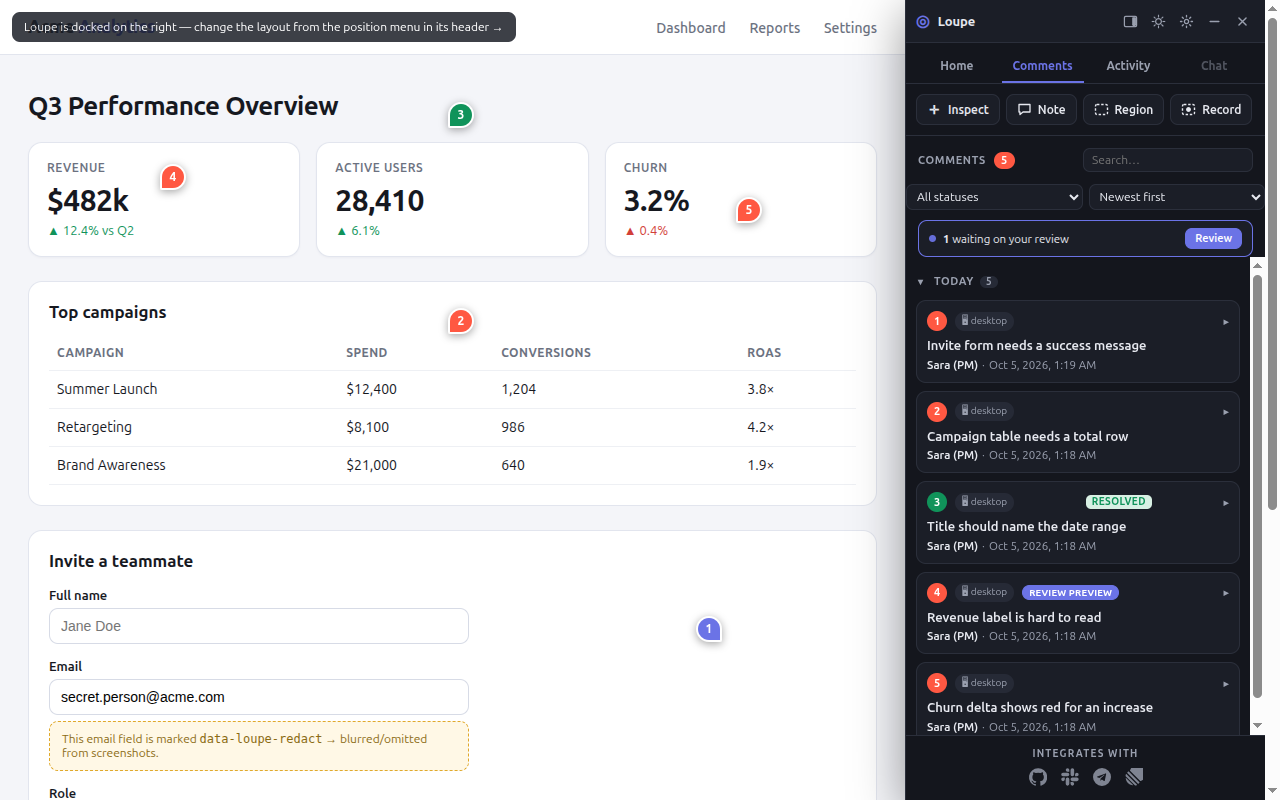
Task: Select pin 2 on the Top campaigns card
Action: (460, 322)
